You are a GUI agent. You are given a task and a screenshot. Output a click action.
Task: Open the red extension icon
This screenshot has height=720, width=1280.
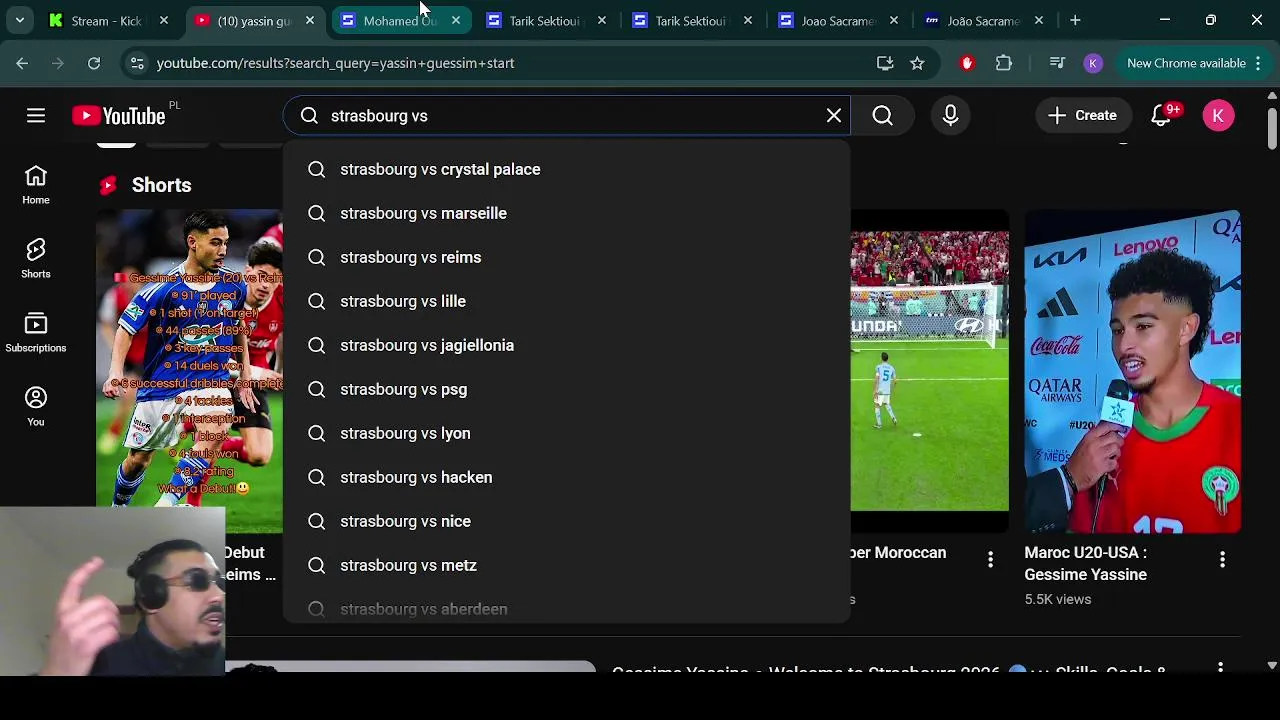coord(966,63)
